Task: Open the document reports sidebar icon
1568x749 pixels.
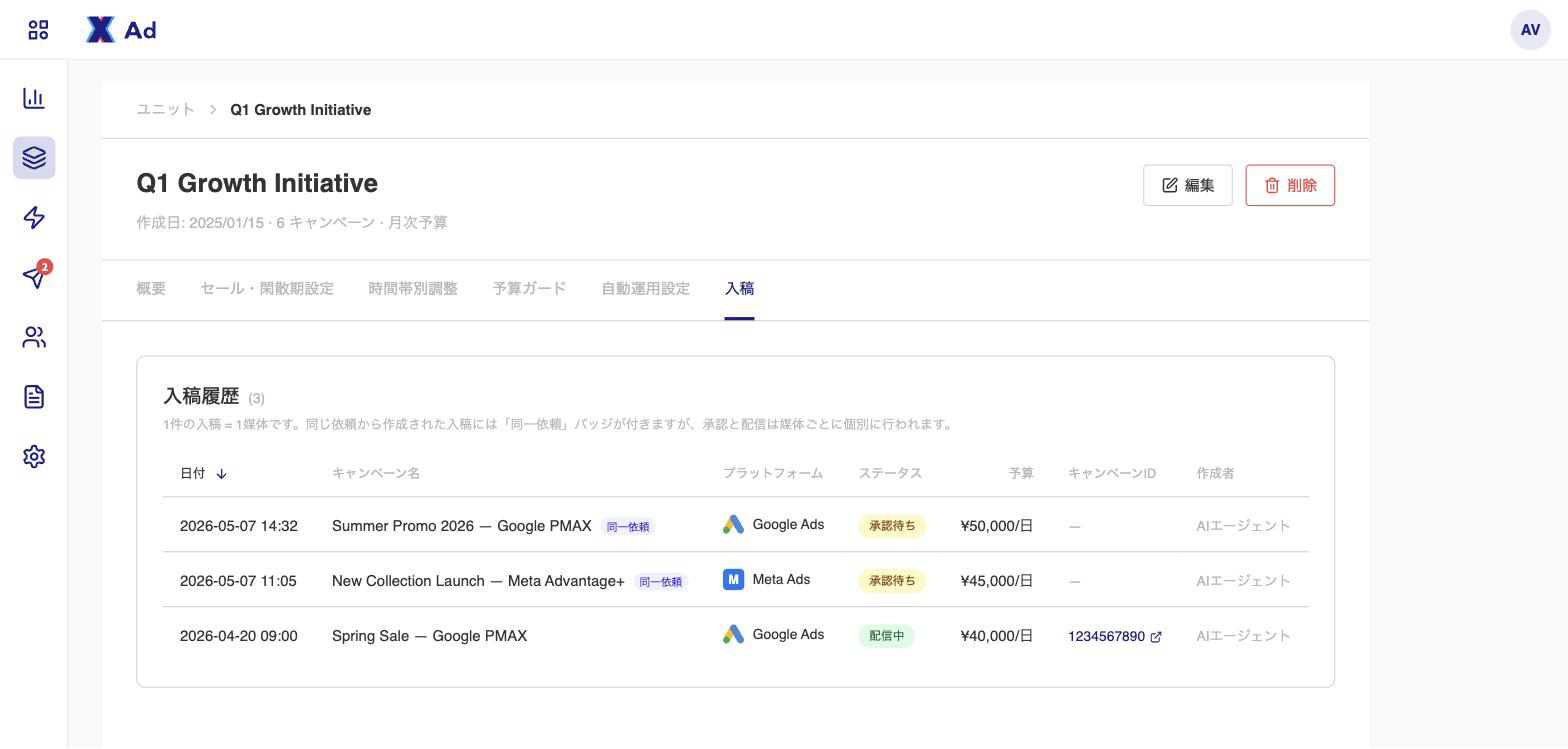Action: point(34,397)
